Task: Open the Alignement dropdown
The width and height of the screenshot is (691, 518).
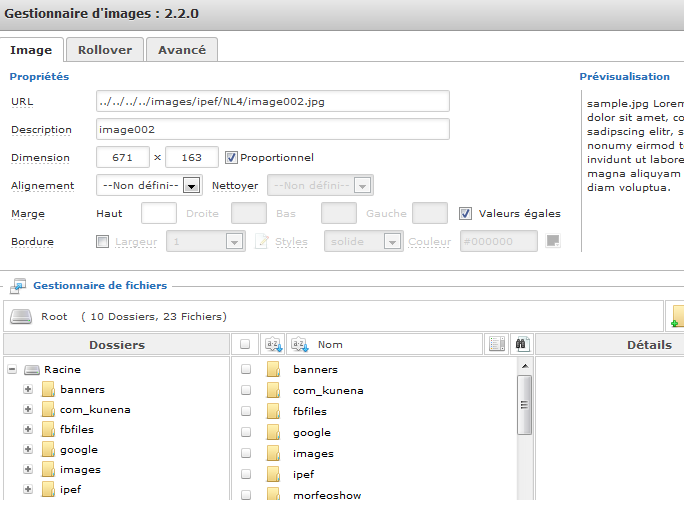Action: tap(149, 186)
